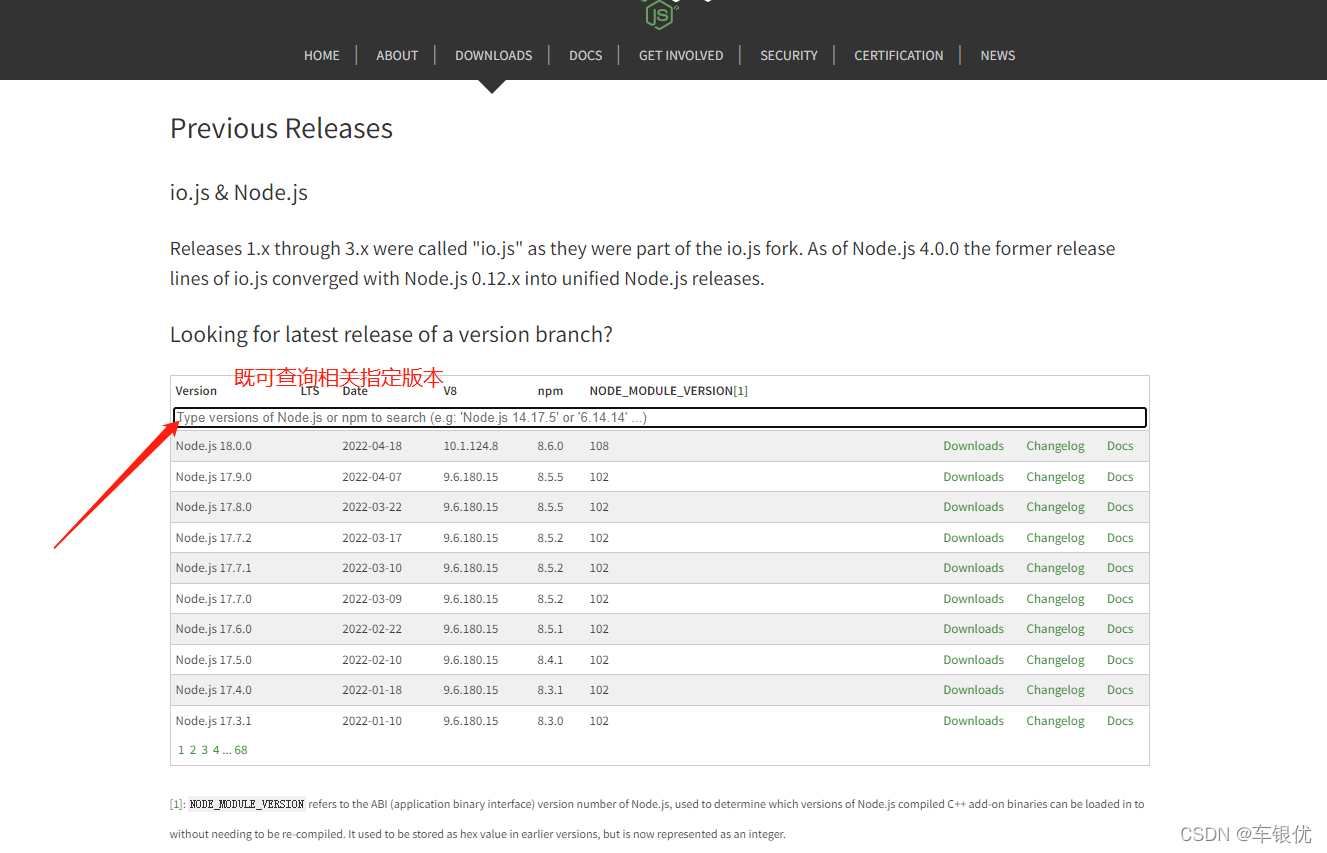Select the npm value 8.4.1

[550, 660]
